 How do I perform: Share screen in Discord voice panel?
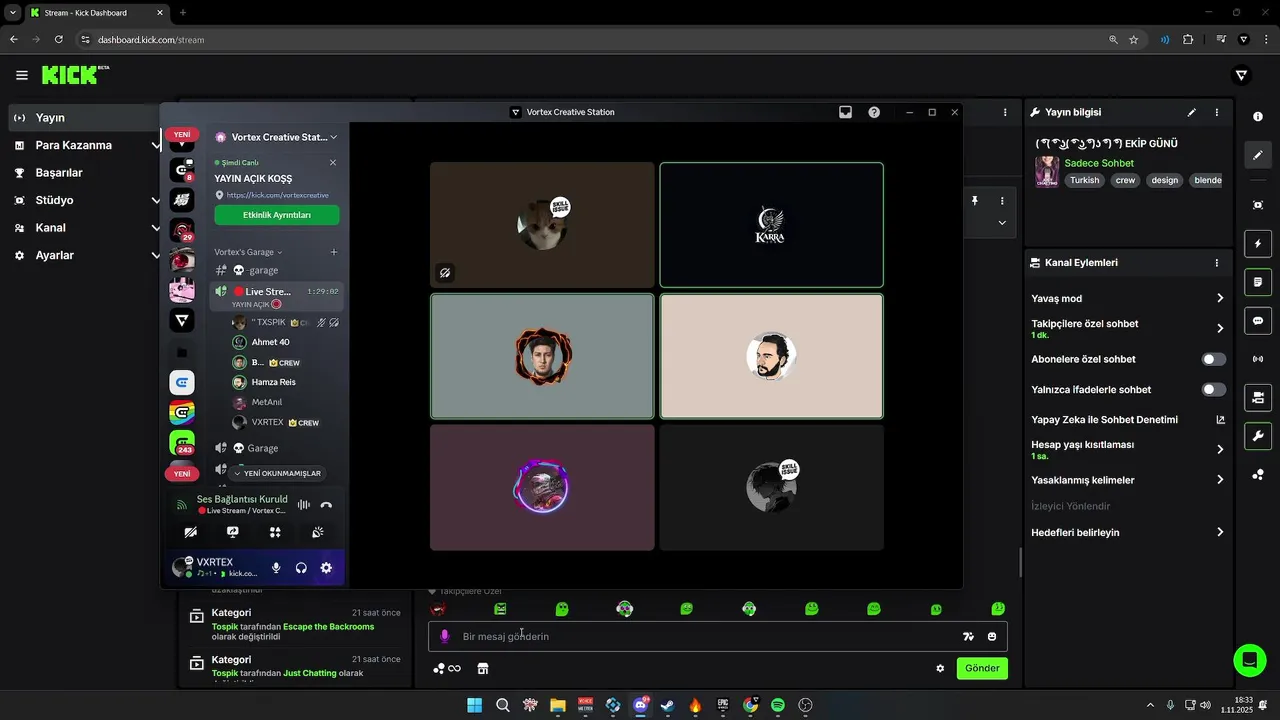coord(233,532)
